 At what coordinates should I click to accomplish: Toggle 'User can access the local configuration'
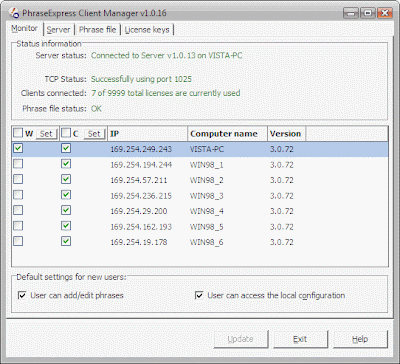point(199,295)
